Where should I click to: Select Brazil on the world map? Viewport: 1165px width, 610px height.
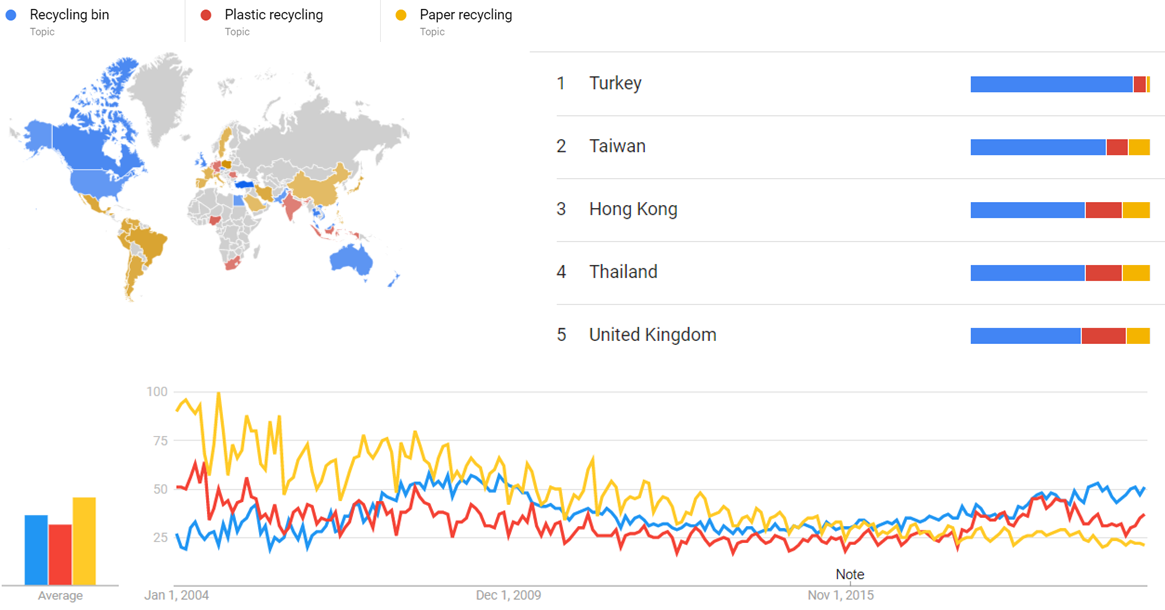pyautogui.click(x=147, y=245)
